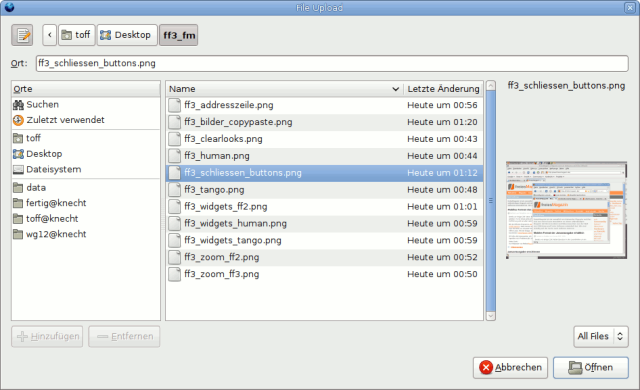Select file ff3_schliessen_buttons.png in list

pos(324,173)
